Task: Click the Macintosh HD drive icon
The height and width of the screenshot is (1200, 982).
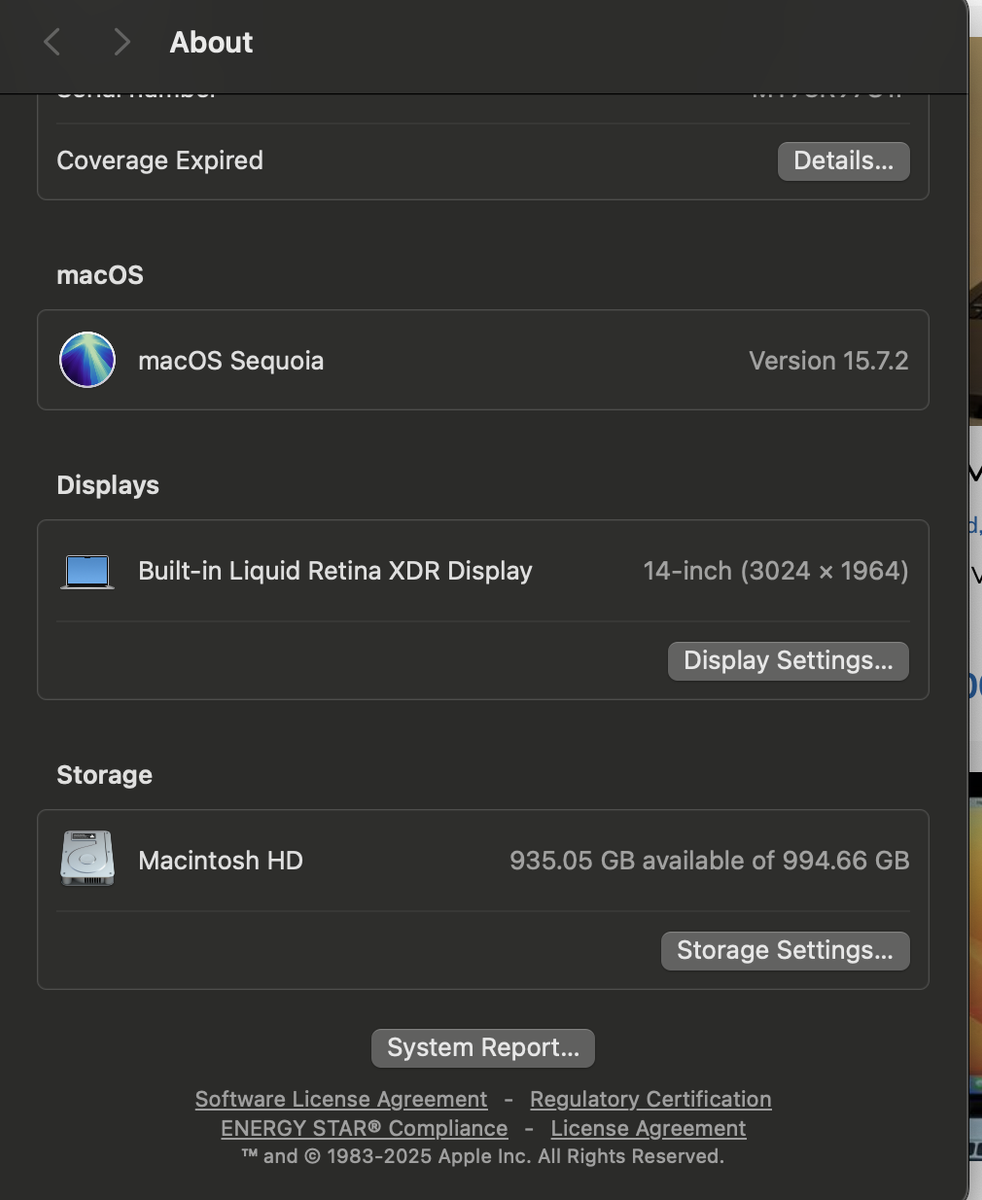Action: point(87,859)
